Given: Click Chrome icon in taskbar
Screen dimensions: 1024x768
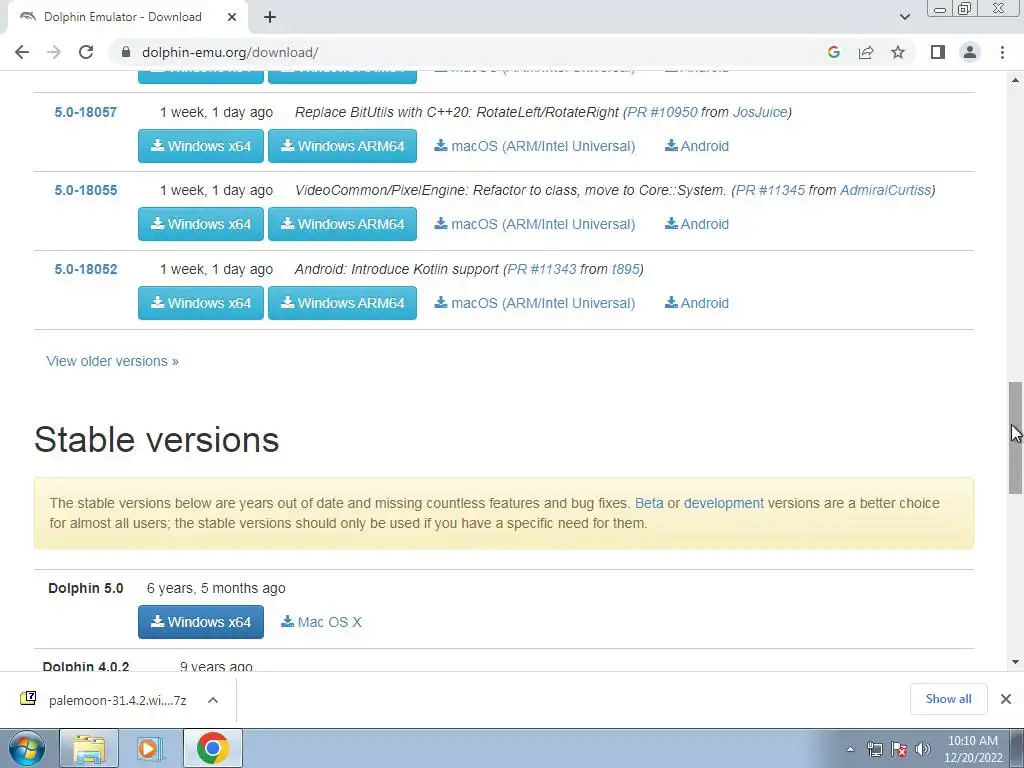Looking at the screenshot, I should pos(212,748).
